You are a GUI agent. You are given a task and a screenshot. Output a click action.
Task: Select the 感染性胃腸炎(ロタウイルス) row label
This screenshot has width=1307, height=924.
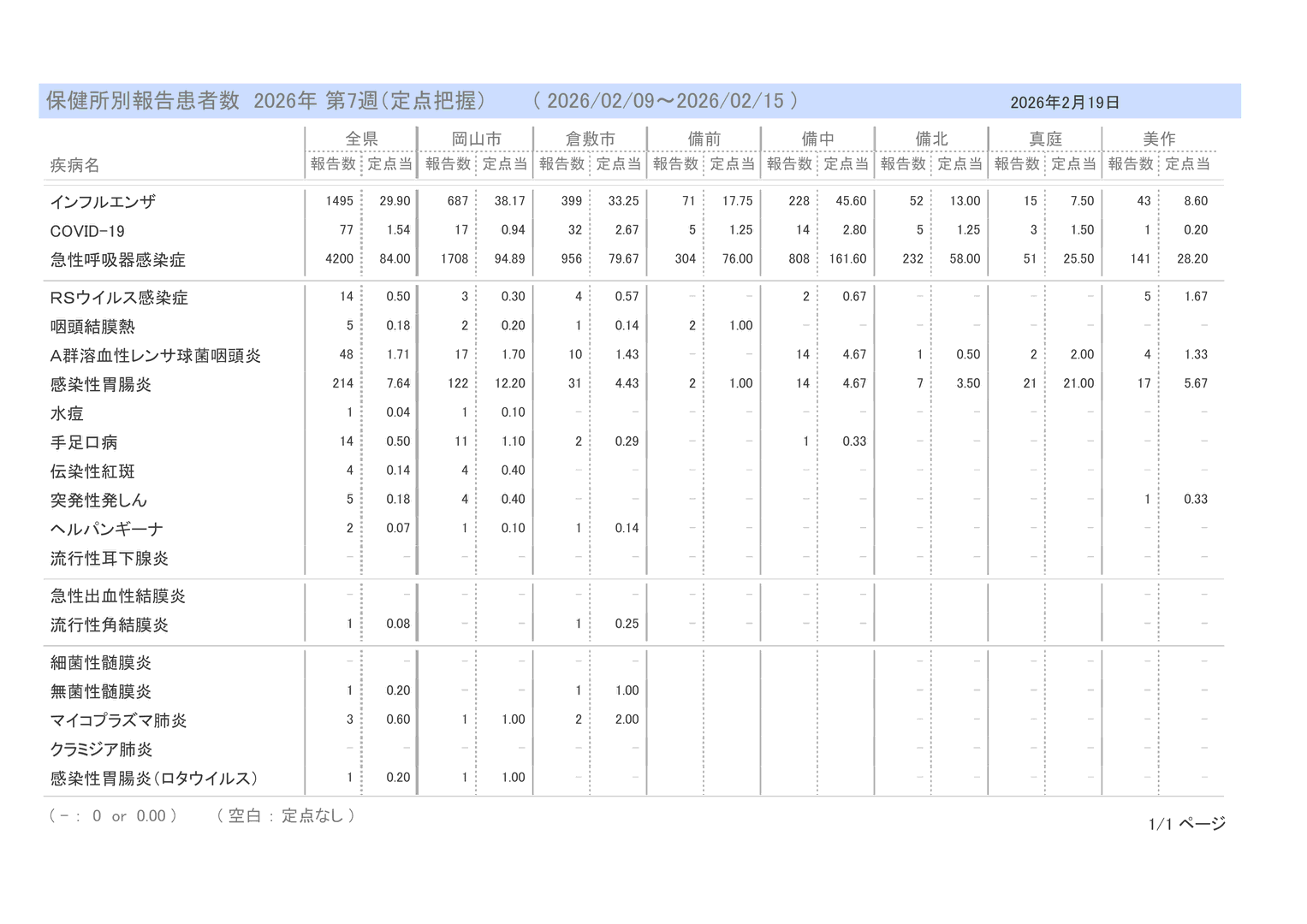[154, 779]
